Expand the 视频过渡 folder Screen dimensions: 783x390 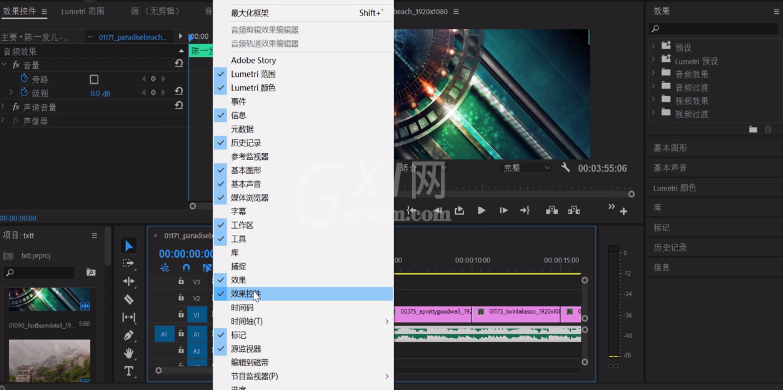653,112
